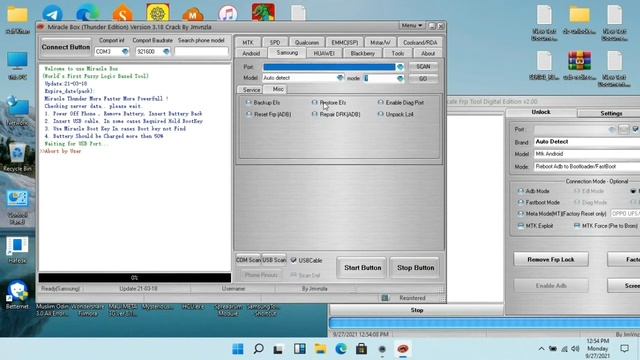The width and height of the screenshot is (640, 360).
Task: Open iTunes music desktop icon
Action: (x=228, y=13)
